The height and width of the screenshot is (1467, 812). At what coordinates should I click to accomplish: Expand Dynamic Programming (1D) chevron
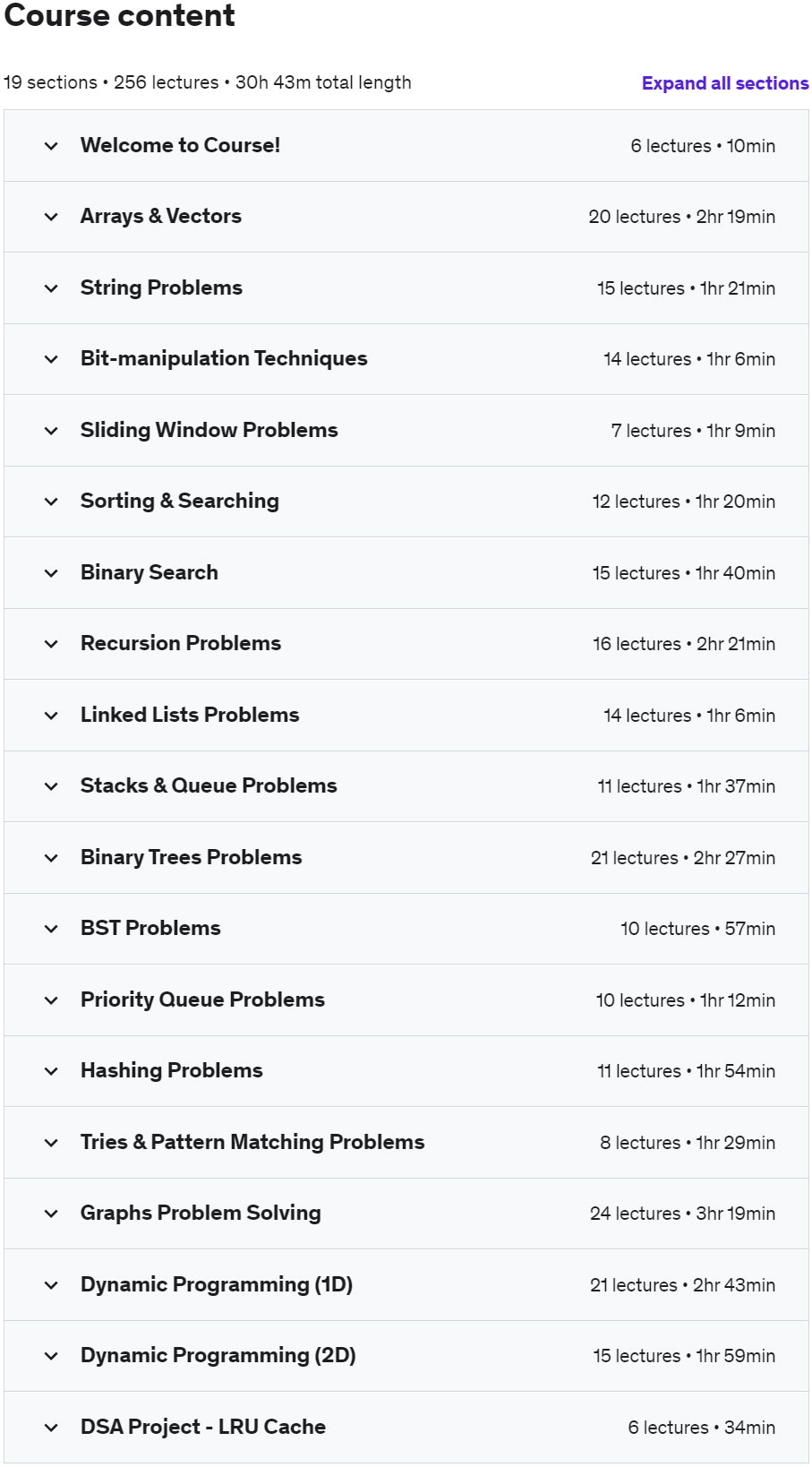click(x=52, y=1285)
